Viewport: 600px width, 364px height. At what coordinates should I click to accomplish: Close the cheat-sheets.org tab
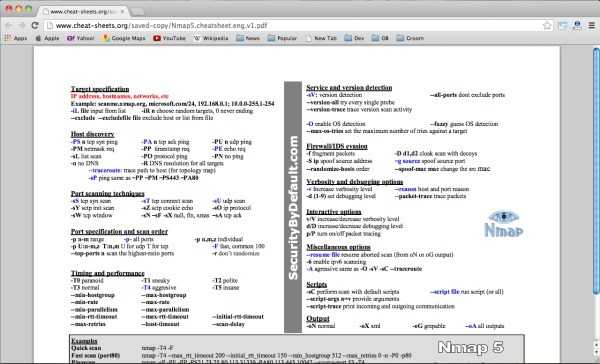coord(122,11)
